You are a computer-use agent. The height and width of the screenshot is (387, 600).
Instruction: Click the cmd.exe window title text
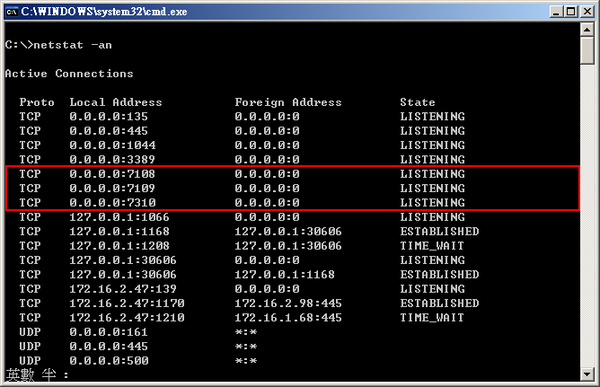tap(104, 11)
